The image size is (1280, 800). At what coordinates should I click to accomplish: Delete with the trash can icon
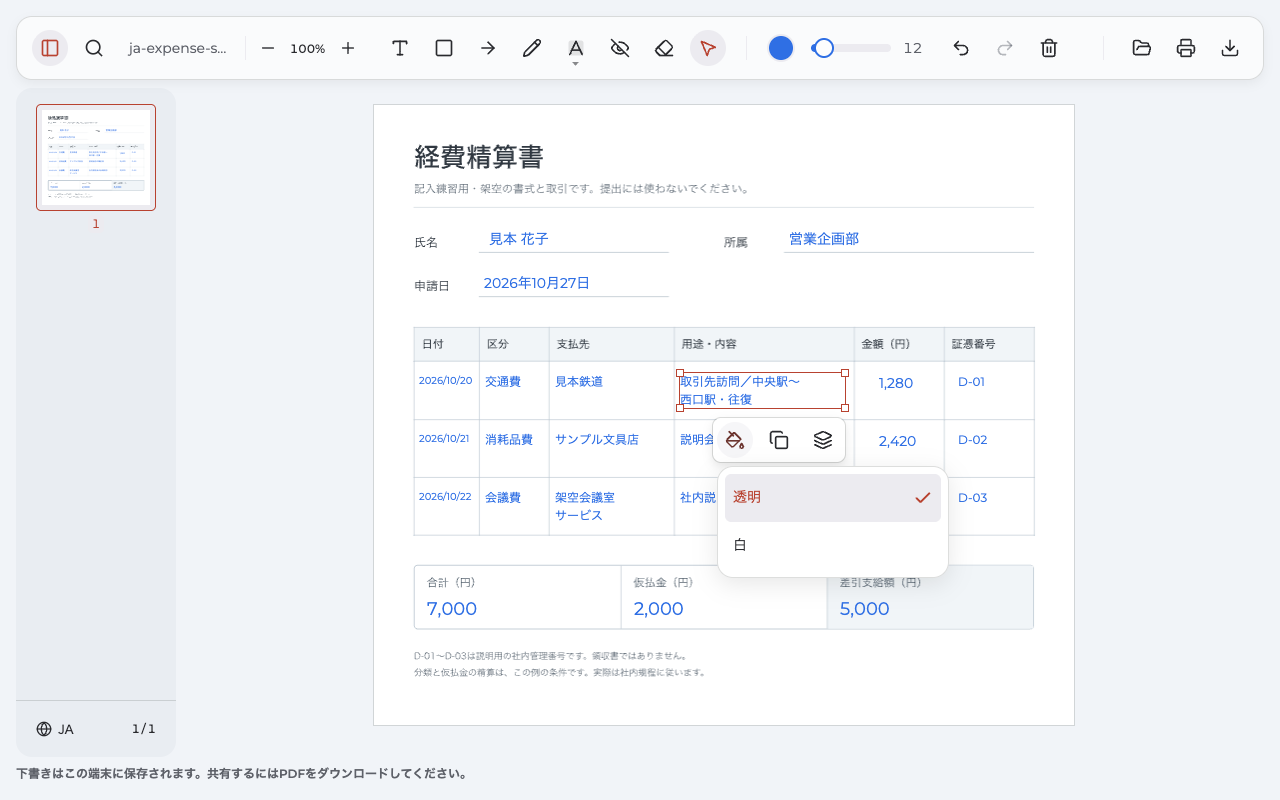(x=1049, y=48)
